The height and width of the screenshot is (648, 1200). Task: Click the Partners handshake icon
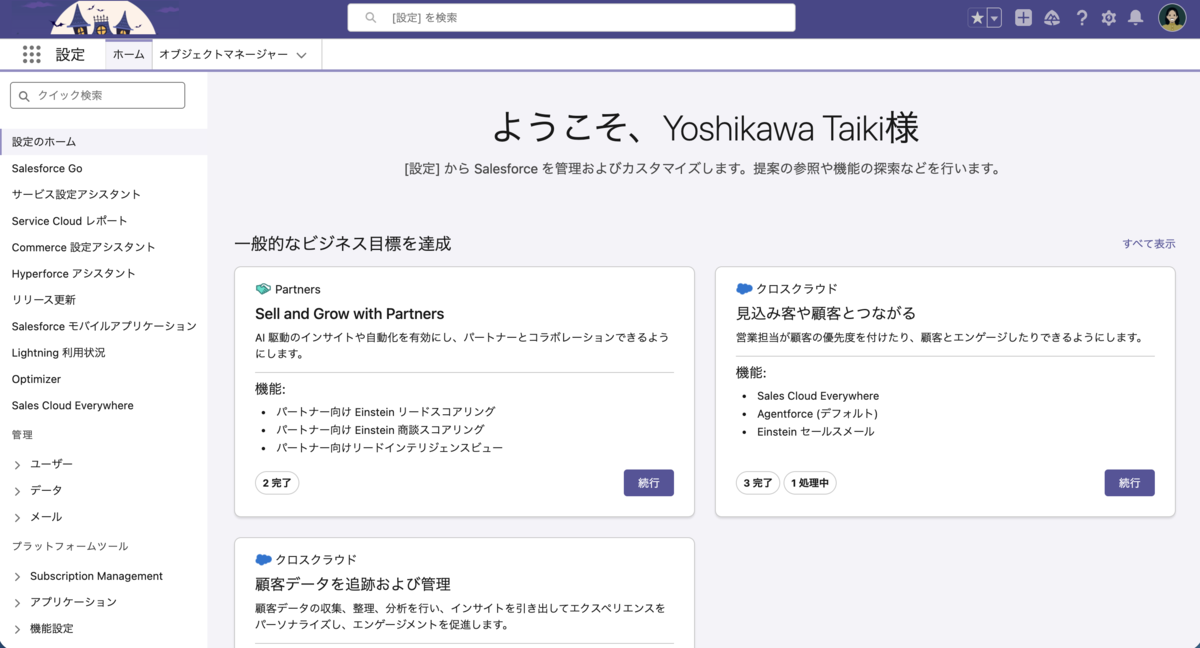[x=263, y=289]
